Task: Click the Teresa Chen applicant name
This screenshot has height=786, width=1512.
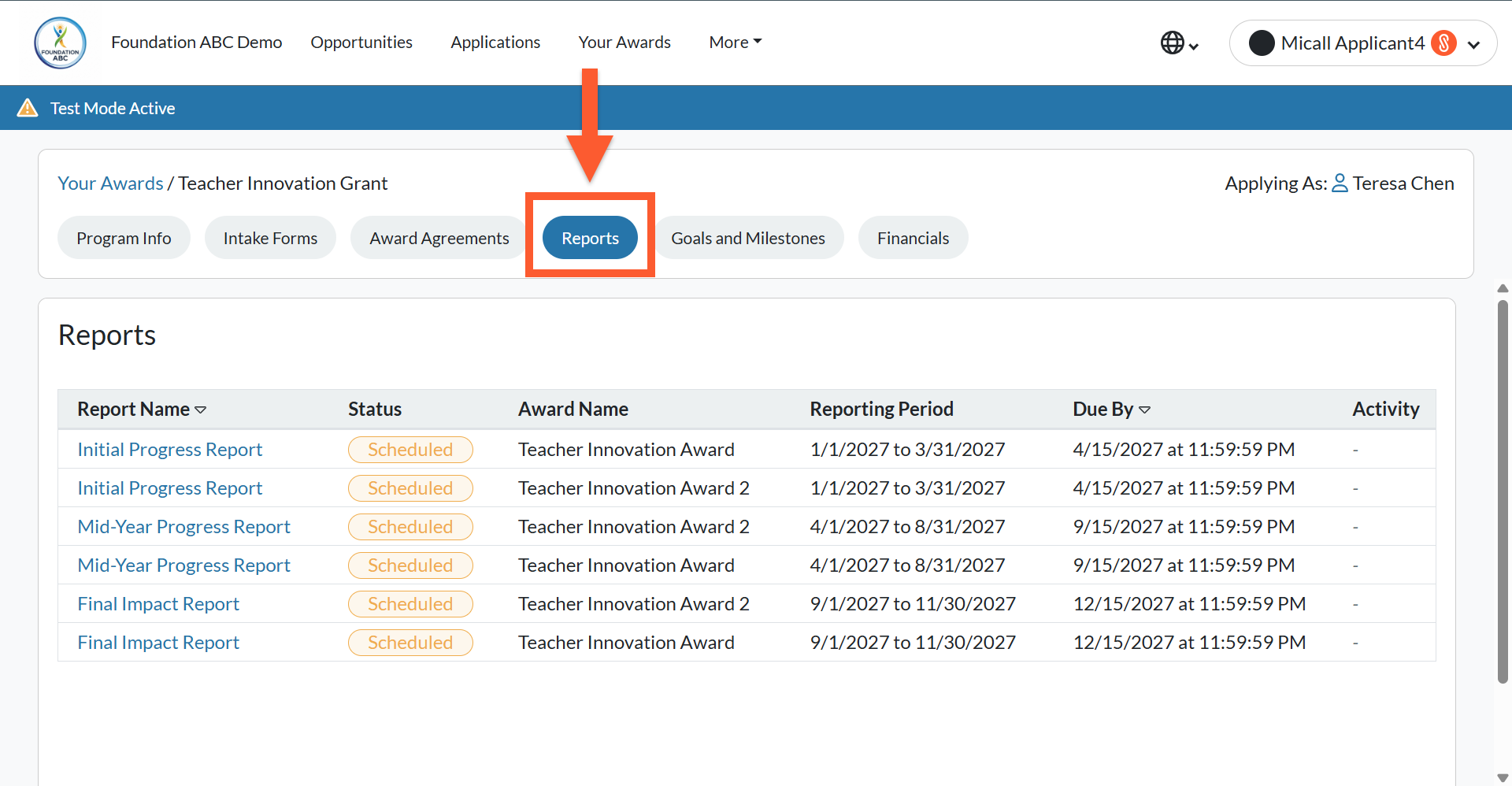Action: pyautogui.click(x=1403, y=184)
